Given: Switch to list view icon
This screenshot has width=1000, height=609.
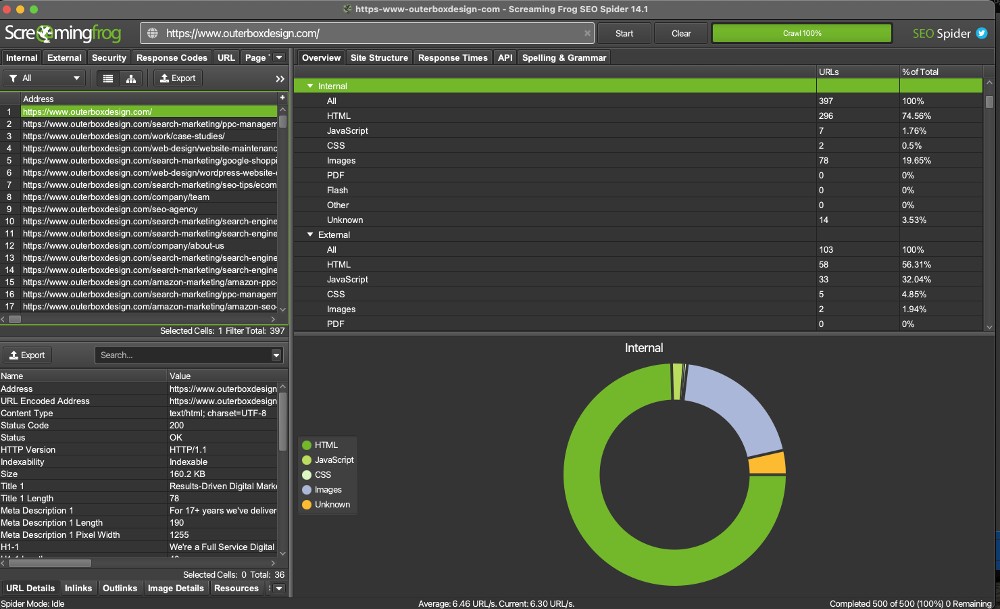Looking at the screenshot, I should (x=108, y=78).
